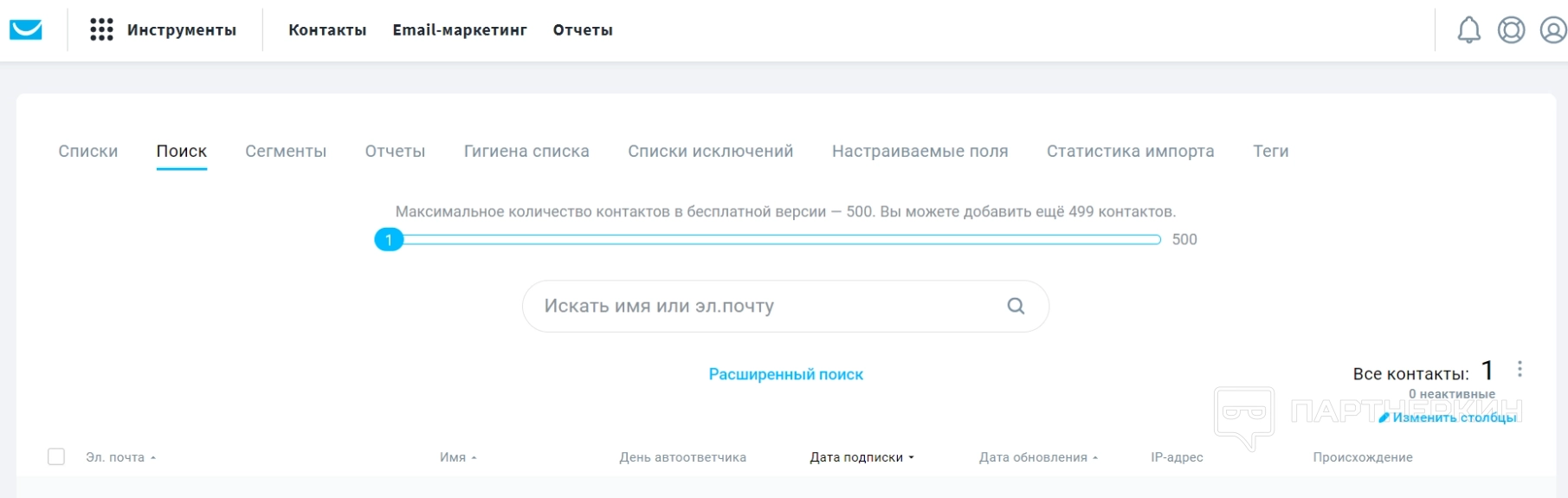Open the Контакты top menu

coord(327,30)
